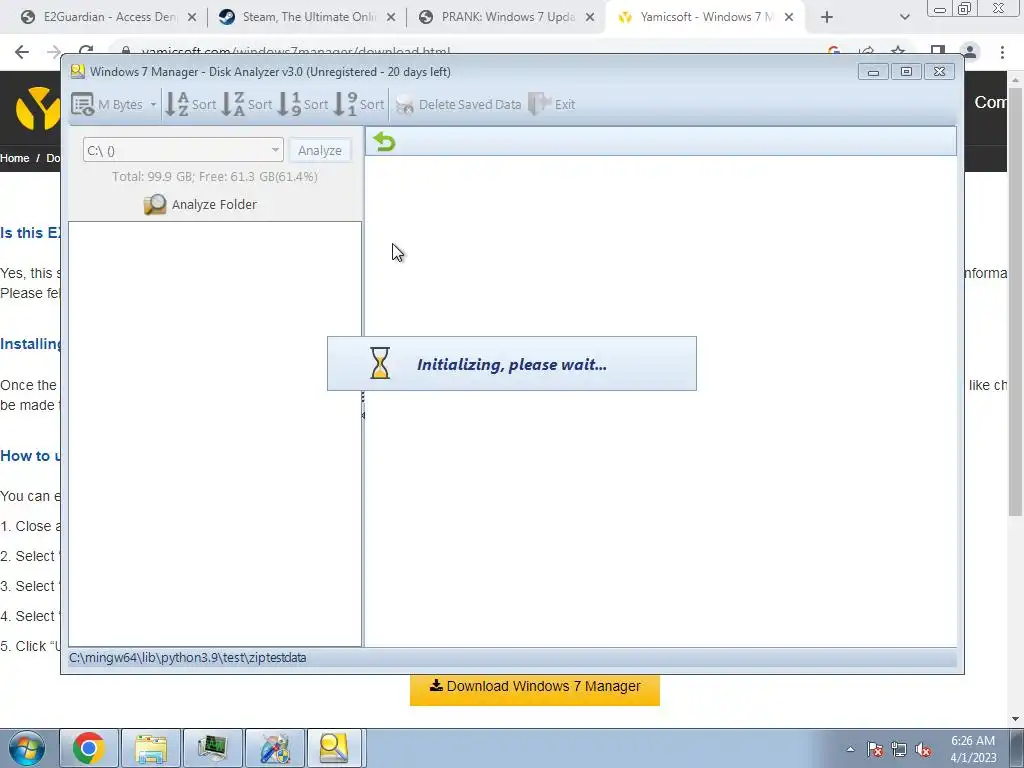The width and height of the screenshot is (1024, 768).
Task: Click Disk Analyzer magnifier taskbar icon
Action: 334,748
